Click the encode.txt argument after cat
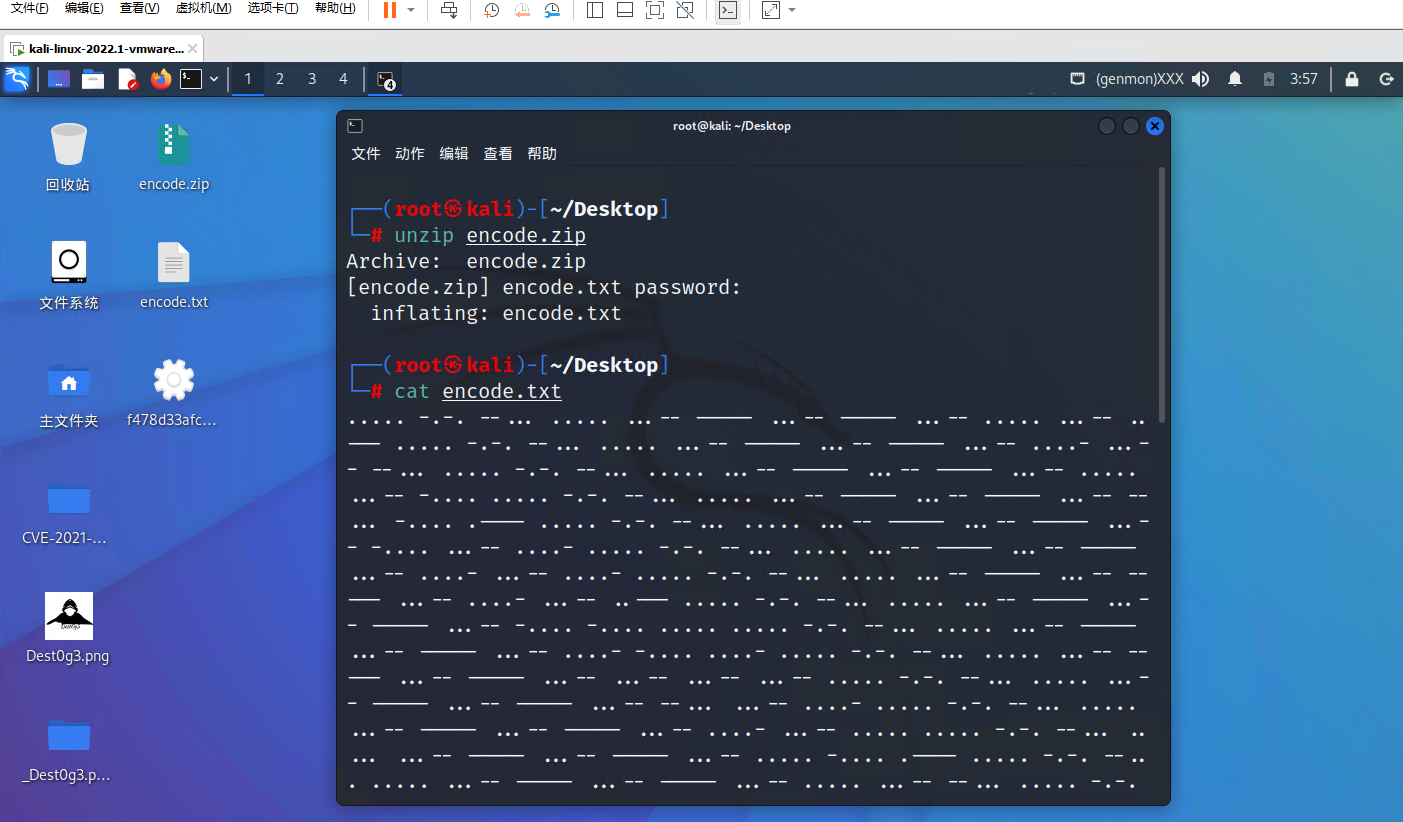Image resolution: width=1403 pixels, height=822 pixels. tap(502, 391)
